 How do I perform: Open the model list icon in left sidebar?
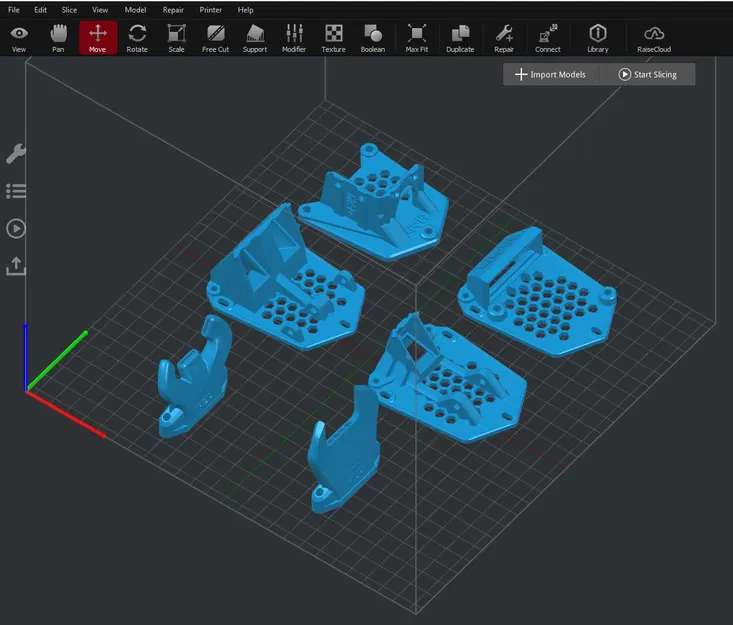(16, 191)
